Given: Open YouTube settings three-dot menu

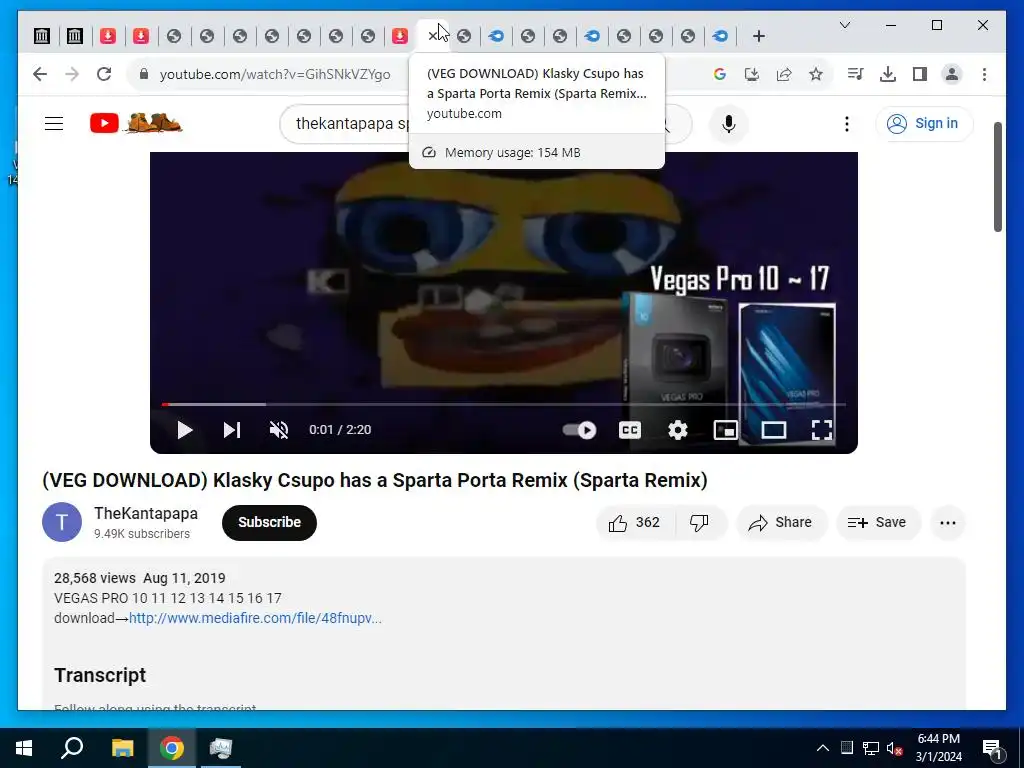Looking at the screenshot, I should point(846,123).
